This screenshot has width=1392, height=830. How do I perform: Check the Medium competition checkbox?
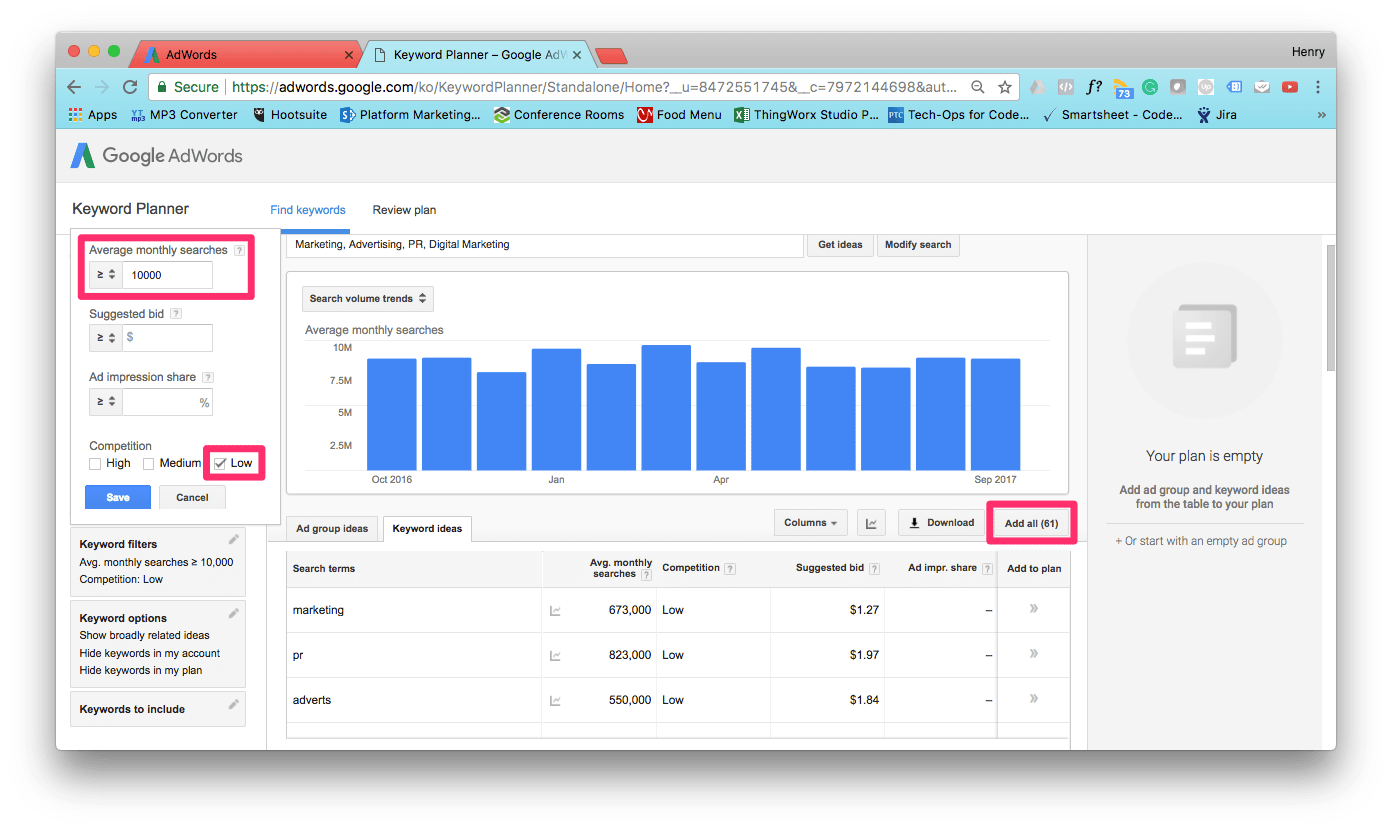149,463
